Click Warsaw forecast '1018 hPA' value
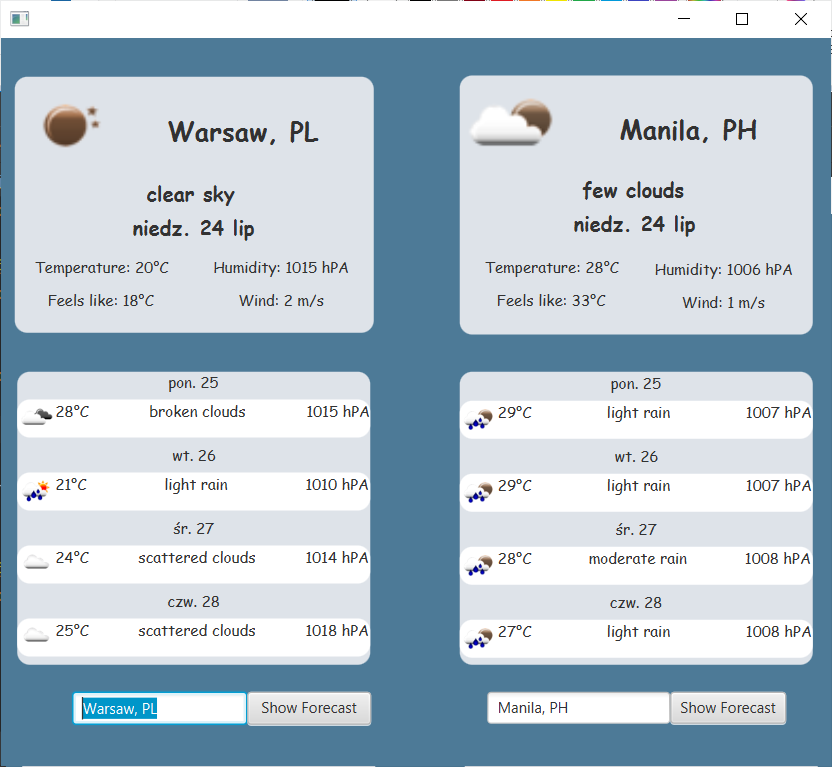 [x=337, y=631]
